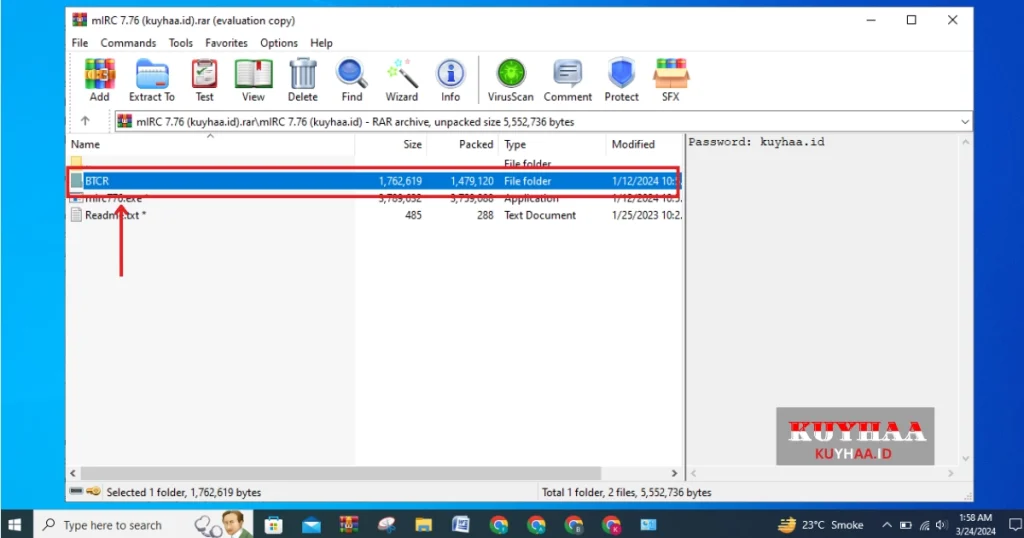Click comment pane scroll down arrow
This screenshot has width=1024, height=538.
[965, 458]
